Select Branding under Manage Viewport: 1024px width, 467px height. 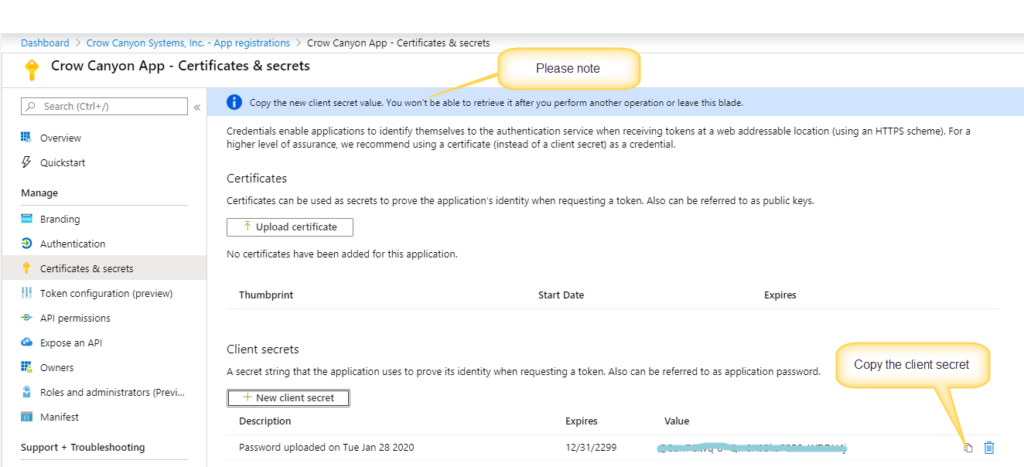(x=60, y=219)
